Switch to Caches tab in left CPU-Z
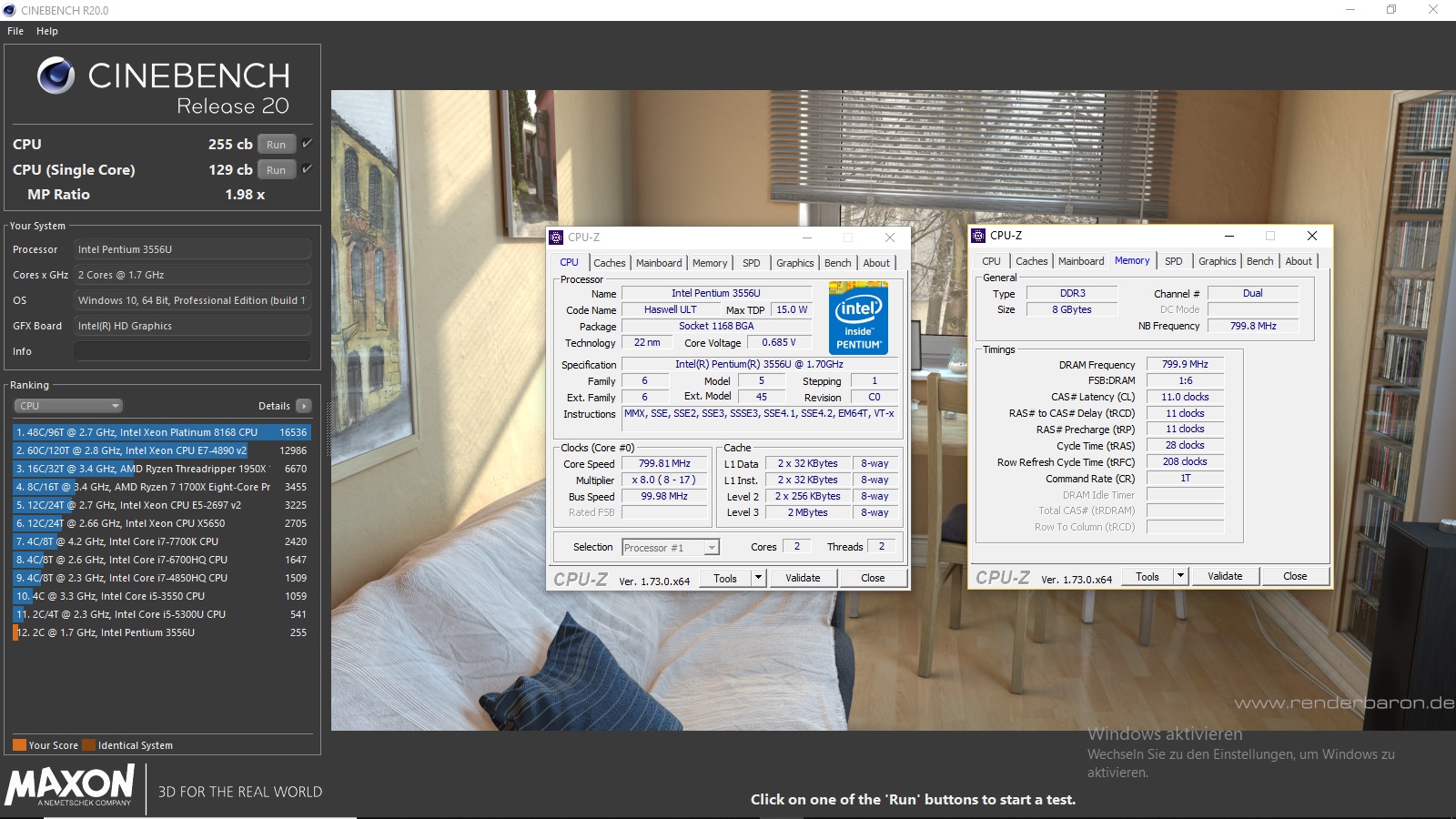1456x819 pixels. coord(610,263)
